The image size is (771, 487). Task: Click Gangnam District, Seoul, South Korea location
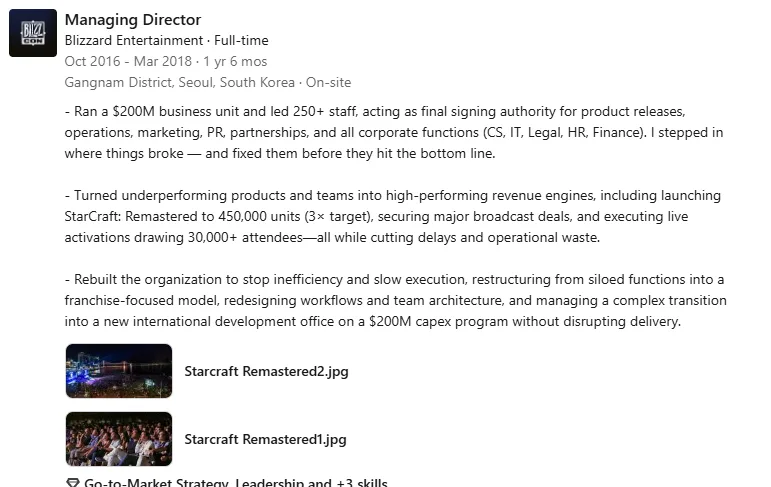coord(179,82)
